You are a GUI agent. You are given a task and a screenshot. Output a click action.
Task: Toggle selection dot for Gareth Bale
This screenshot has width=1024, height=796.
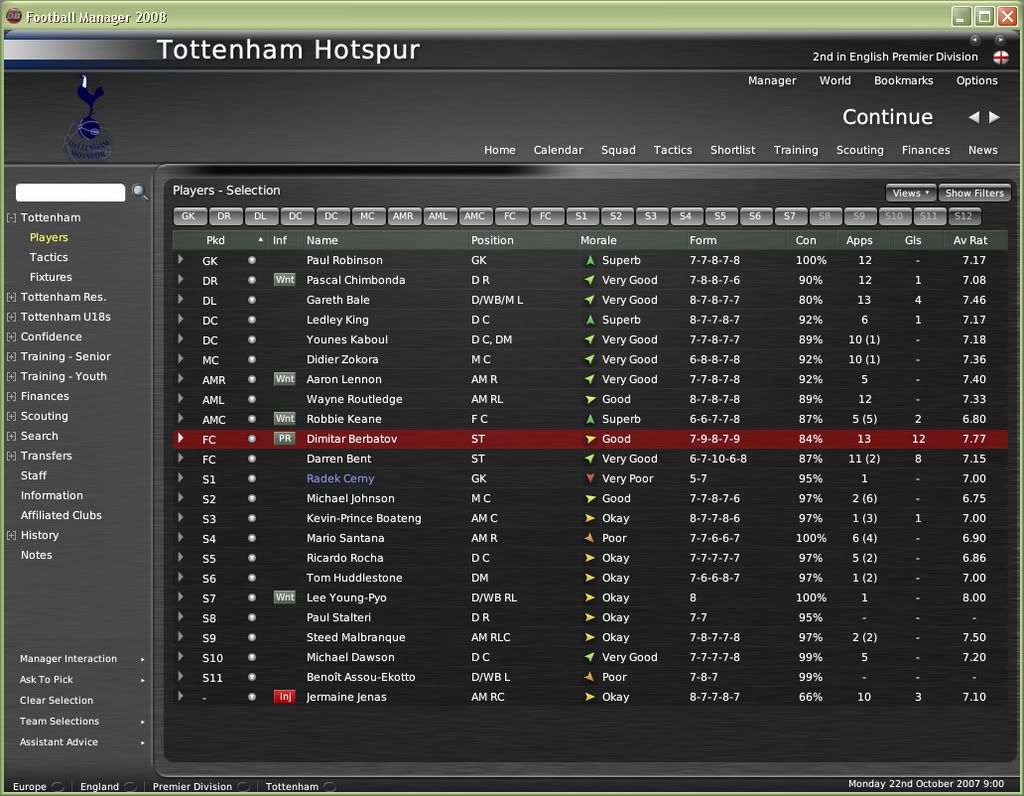(251, 300)
